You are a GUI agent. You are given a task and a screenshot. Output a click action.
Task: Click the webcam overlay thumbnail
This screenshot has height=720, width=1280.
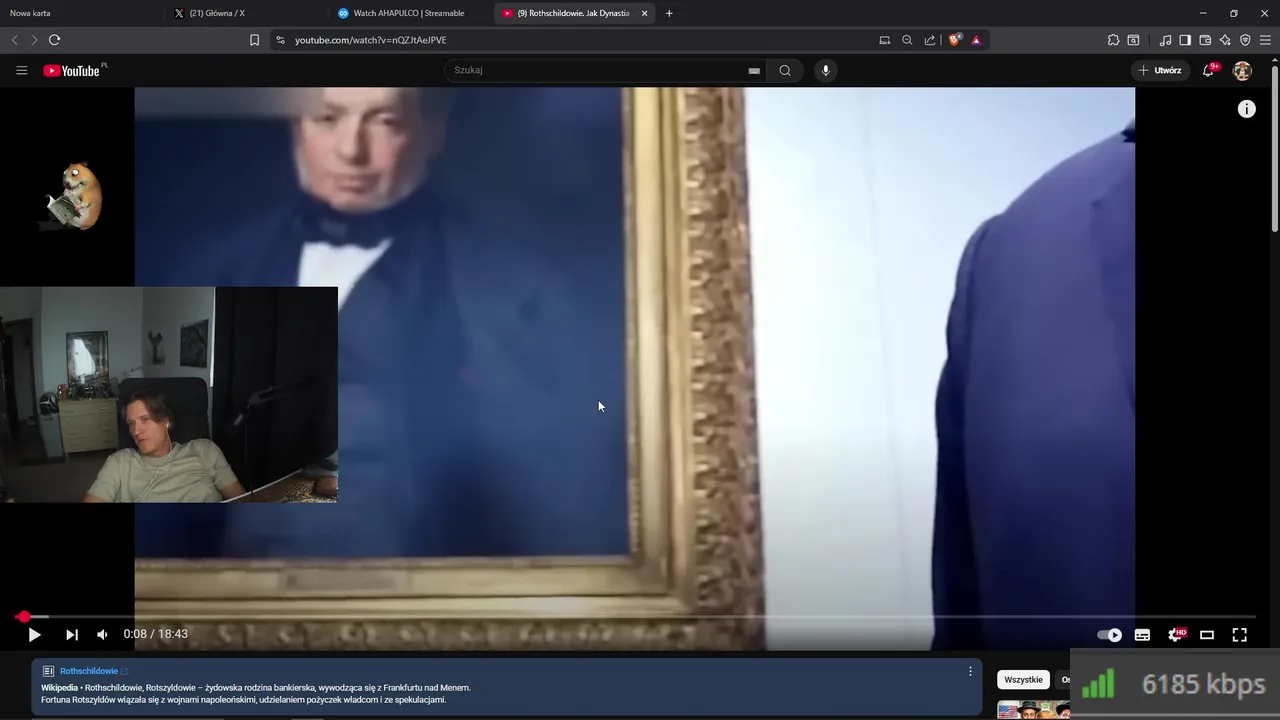[x=169, y=395]
